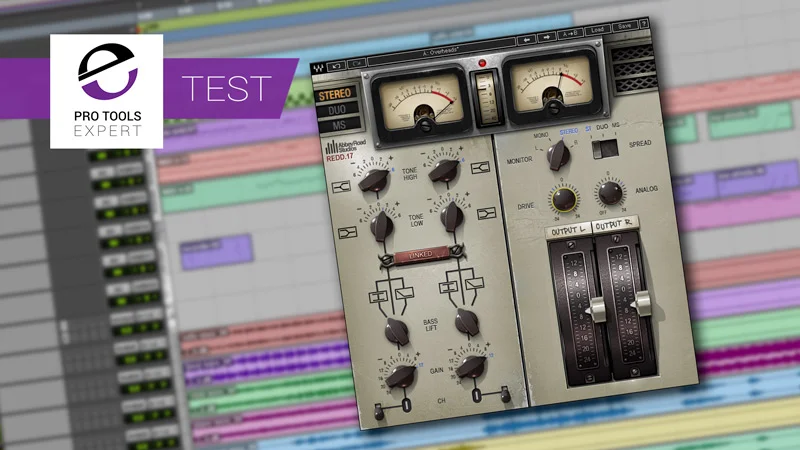Click the Analog noise knob

pyautogui.click(x=610, y=193)
